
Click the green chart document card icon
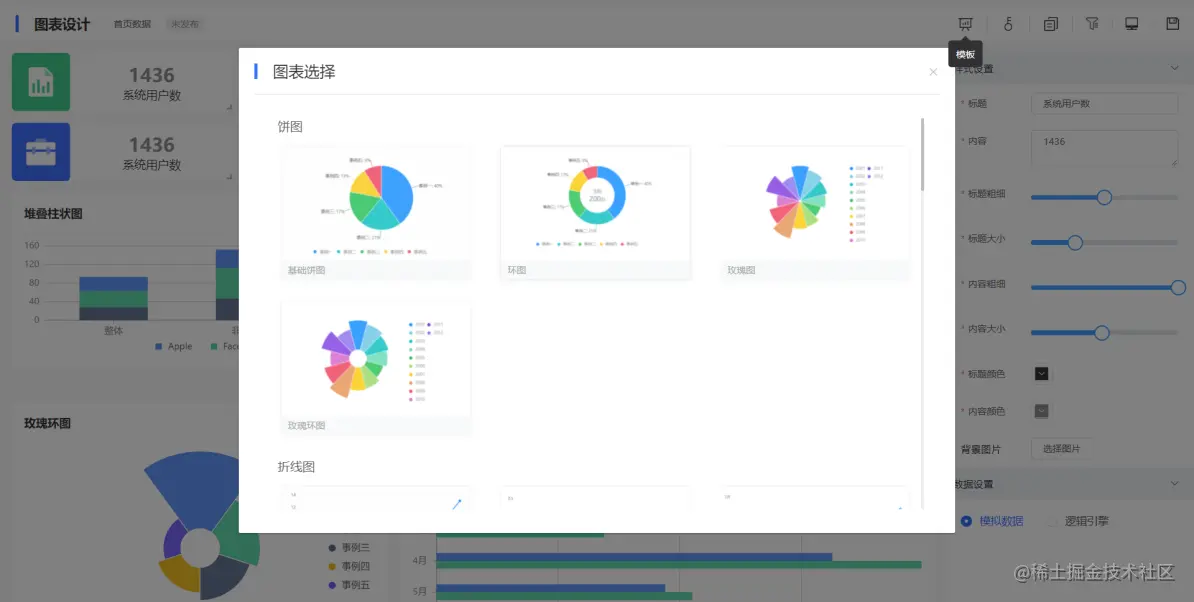click(41, 82)
